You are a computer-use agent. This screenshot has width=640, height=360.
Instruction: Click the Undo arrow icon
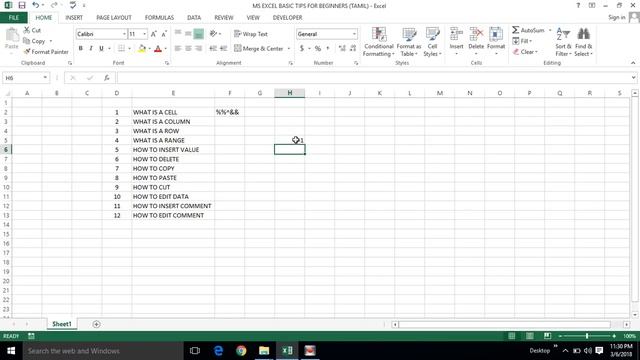[x=36, y=5]
